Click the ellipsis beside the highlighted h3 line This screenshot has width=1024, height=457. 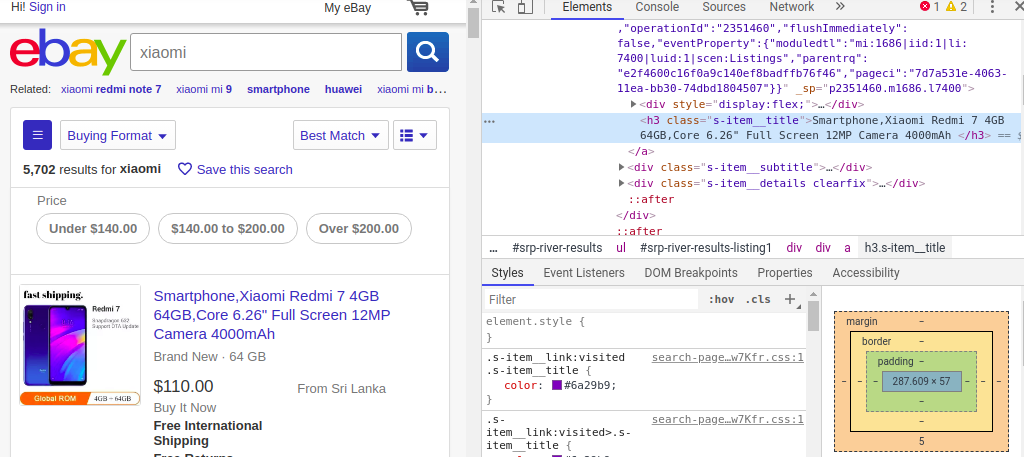tap(489, 121)
